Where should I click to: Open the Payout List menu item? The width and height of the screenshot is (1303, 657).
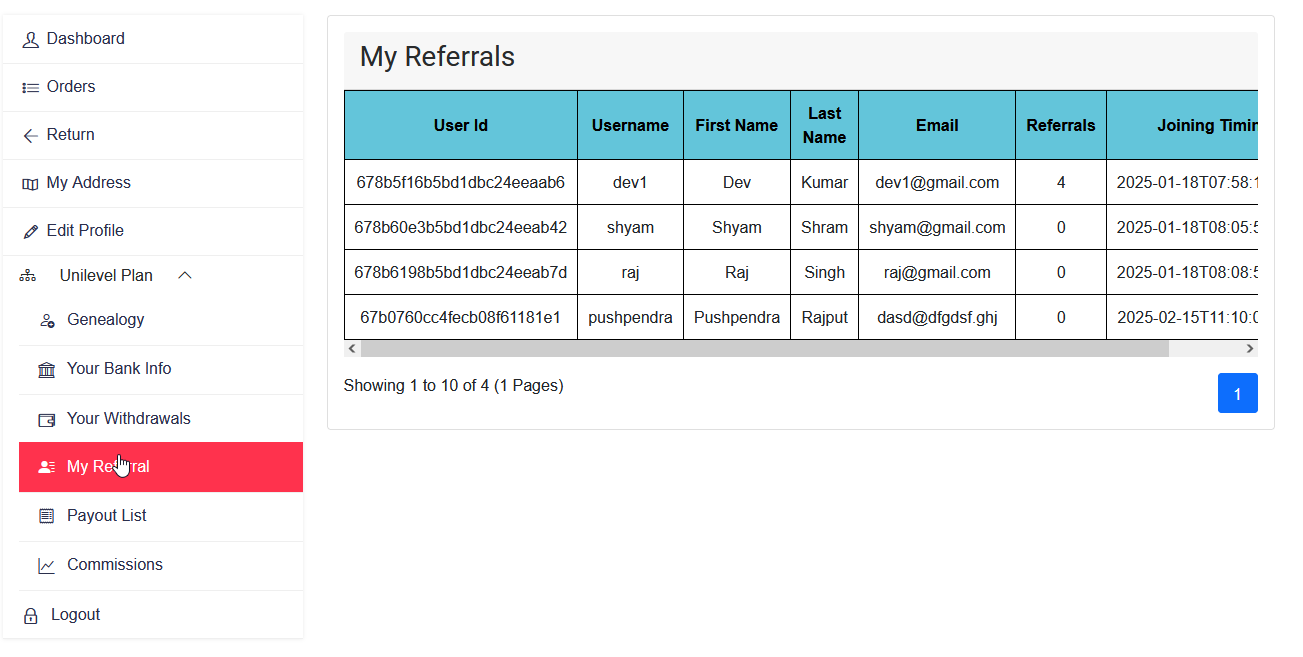(107, 515)
